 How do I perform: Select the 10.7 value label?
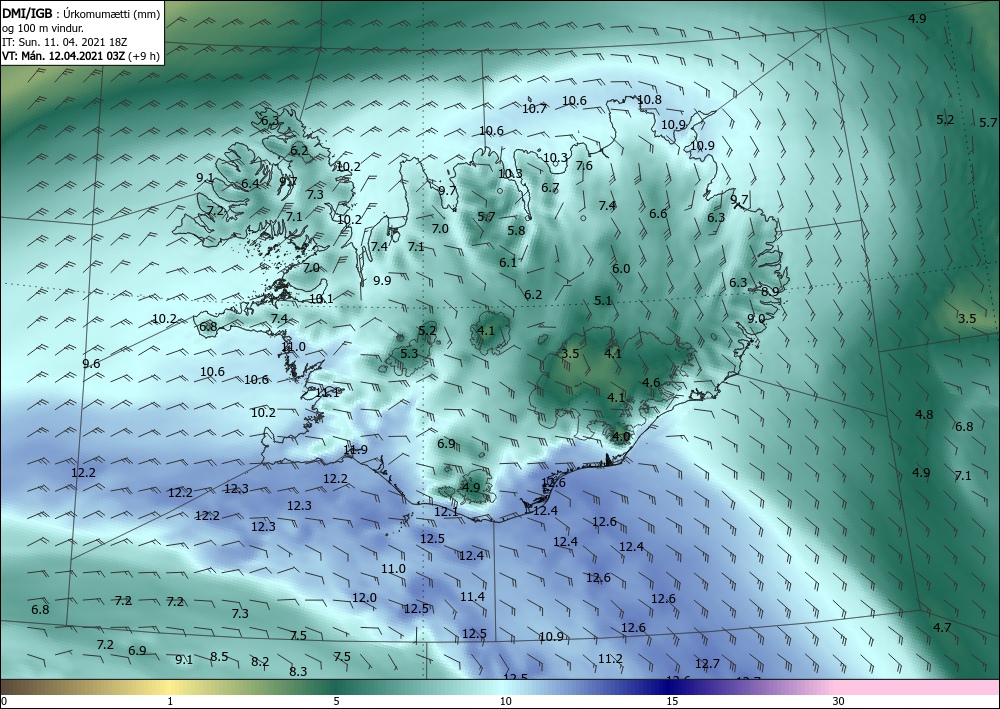click(x=534, y=108)
